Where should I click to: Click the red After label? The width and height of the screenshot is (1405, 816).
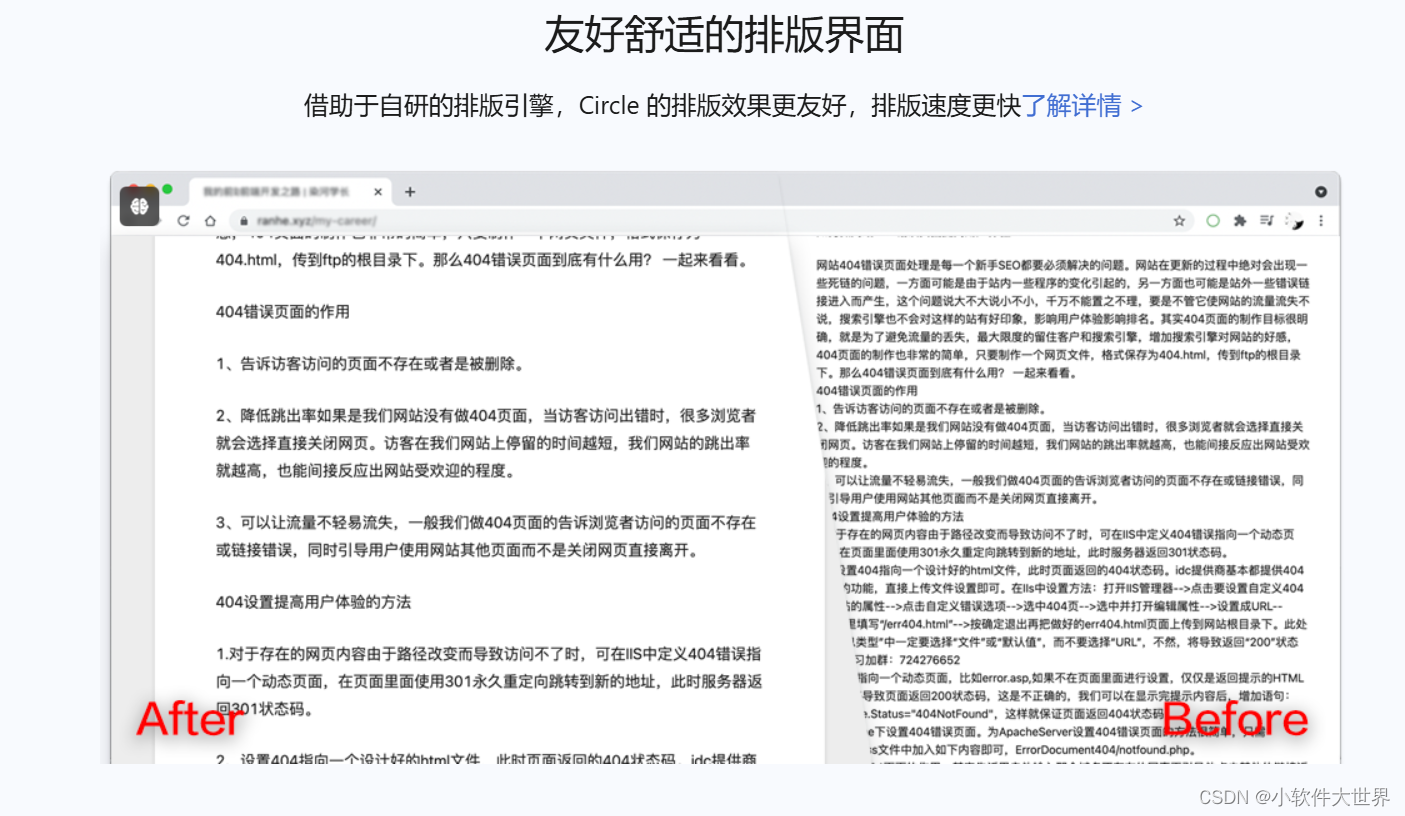[191, 719]
